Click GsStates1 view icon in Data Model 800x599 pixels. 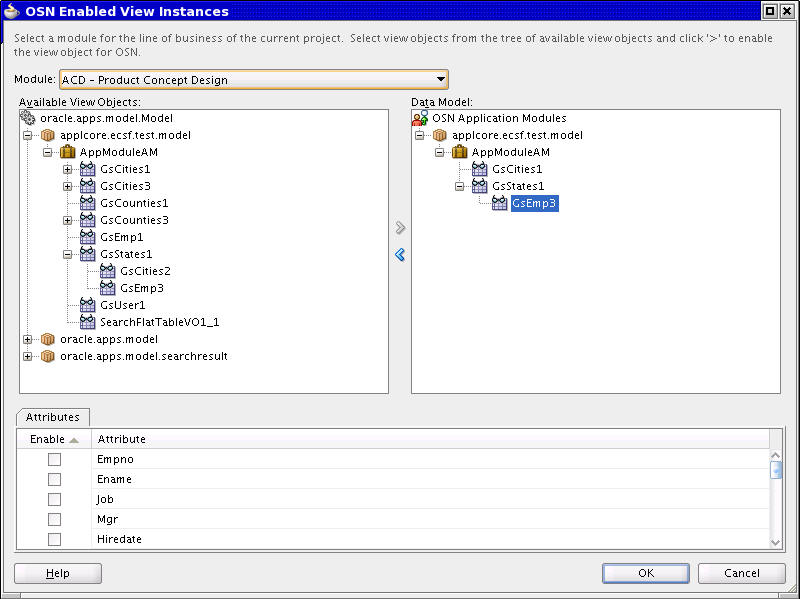479,186
